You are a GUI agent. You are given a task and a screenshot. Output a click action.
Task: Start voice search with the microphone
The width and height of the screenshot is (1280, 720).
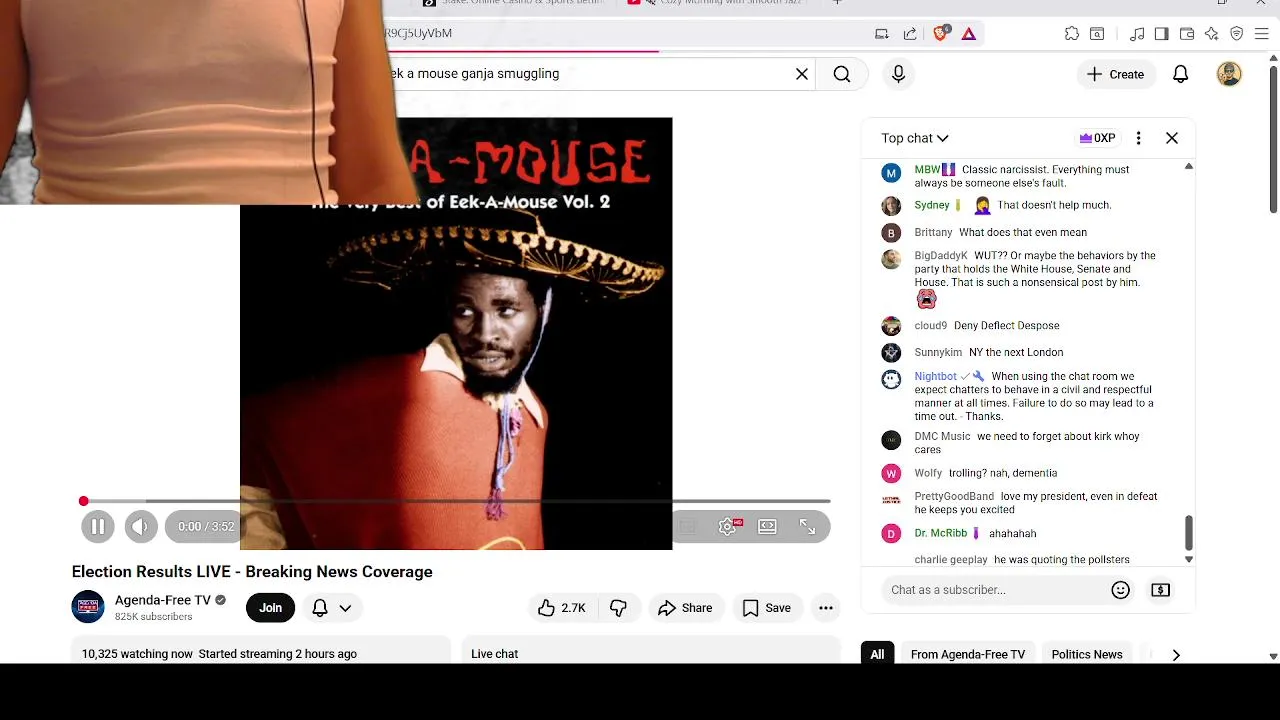coord(898,74)
